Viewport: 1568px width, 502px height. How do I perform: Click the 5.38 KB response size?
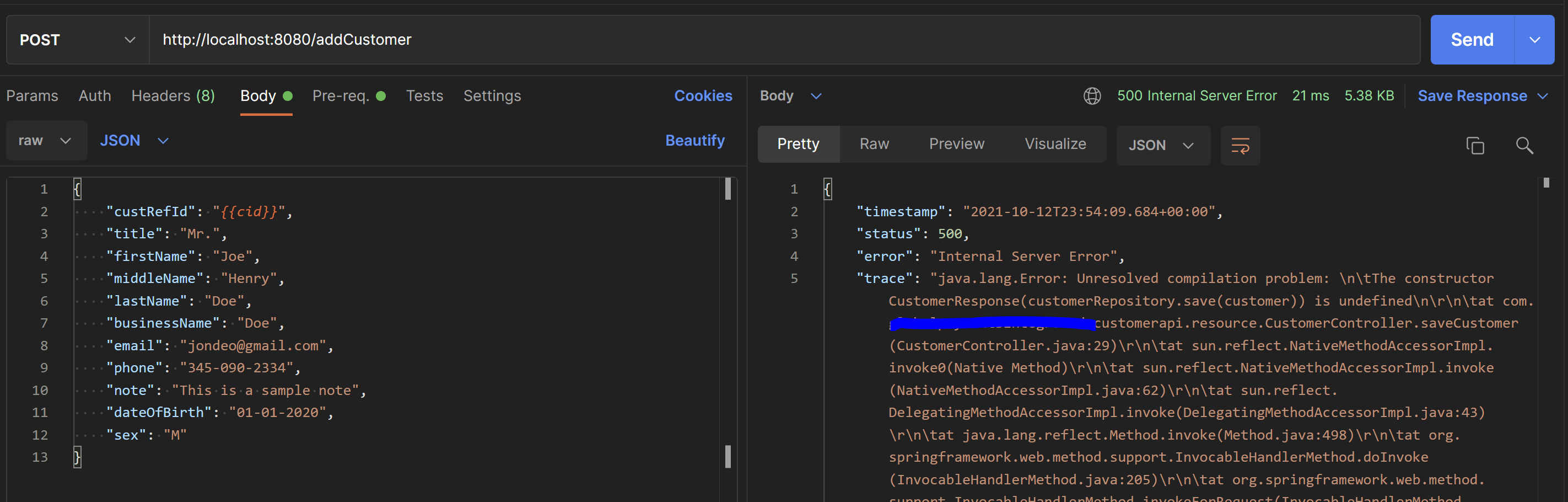click(x=1369, y=95)
